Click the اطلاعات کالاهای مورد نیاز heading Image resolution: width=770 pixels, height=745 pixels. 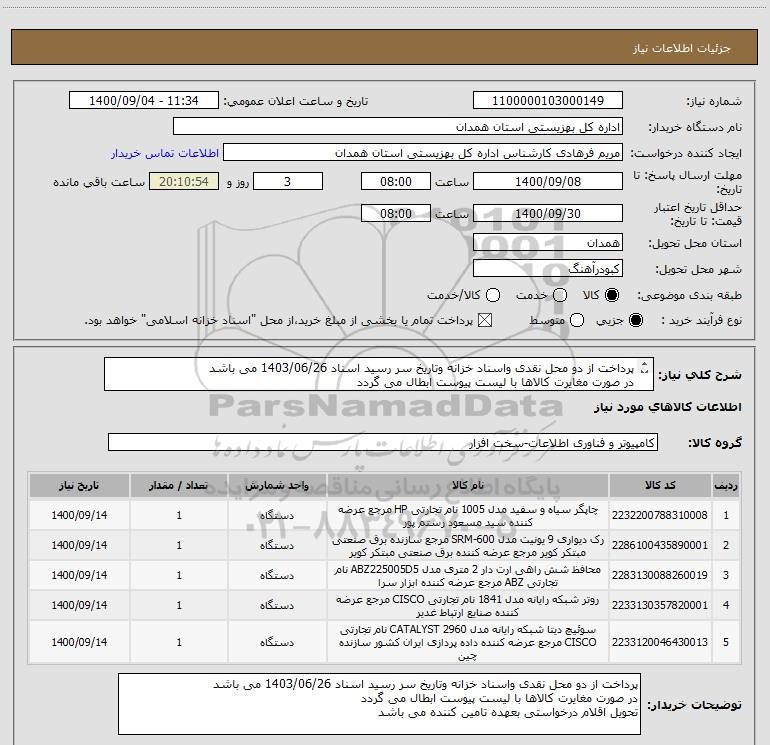667,407
